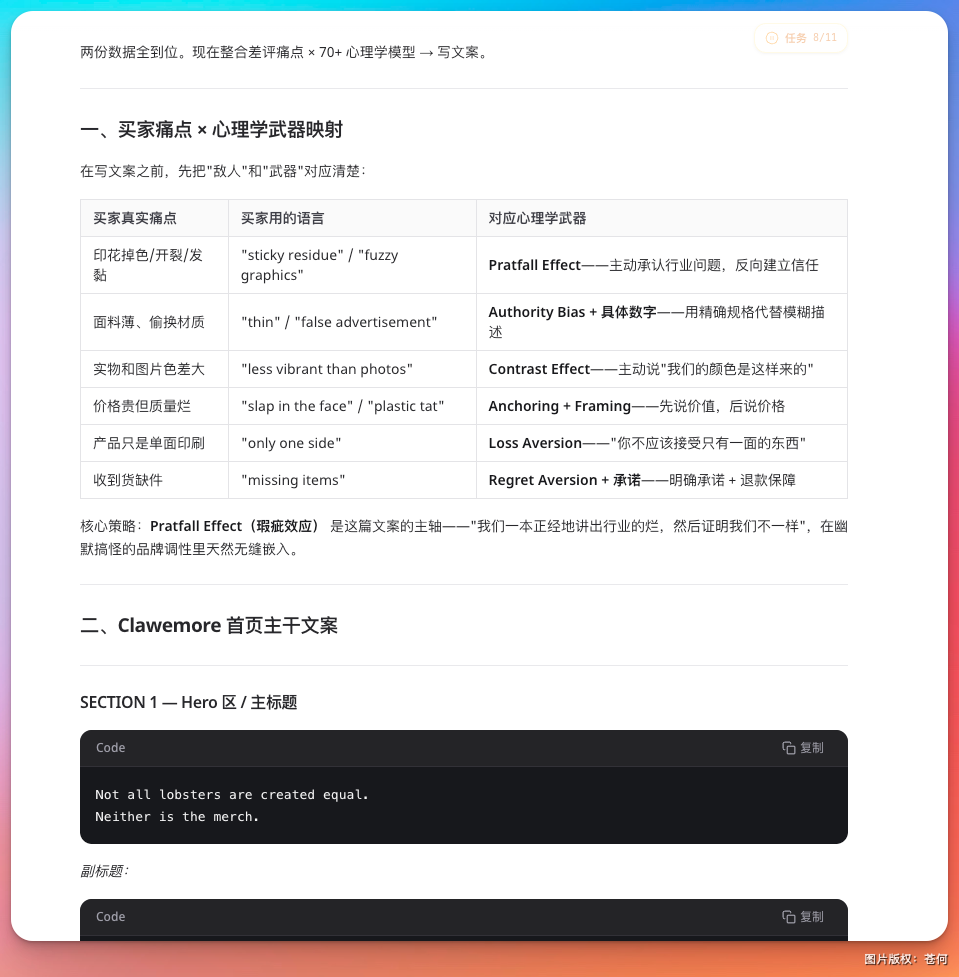The width and height of the screenshot is (959, 977).
Task: Click the Code label on the Hero block
Action: [110, 747]
